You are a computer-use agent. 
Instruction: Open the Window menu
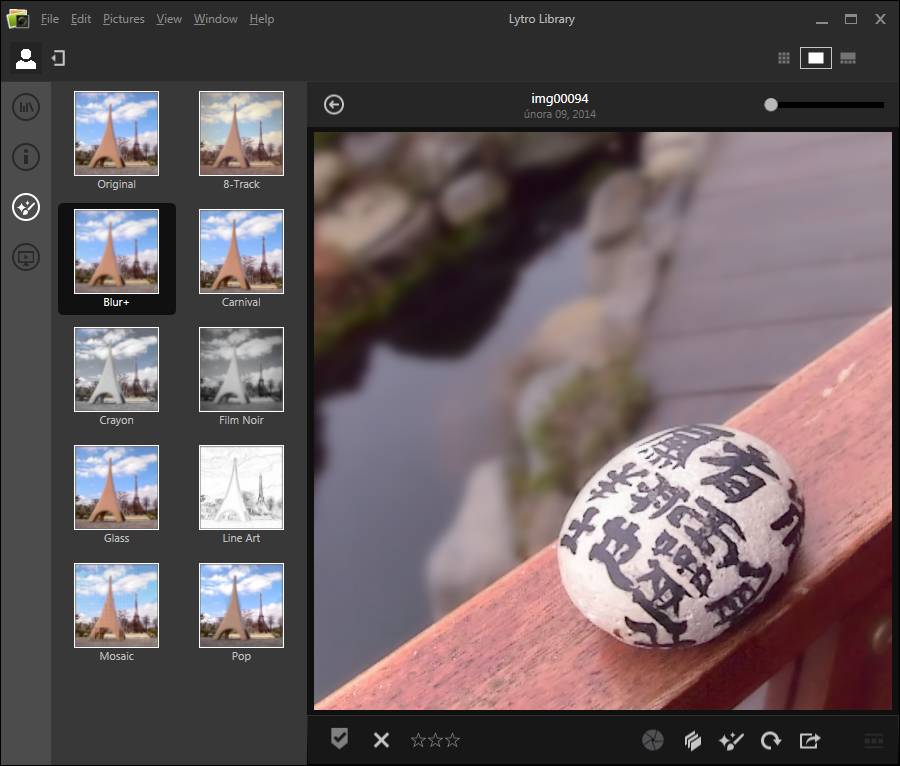tap(215, 19)
